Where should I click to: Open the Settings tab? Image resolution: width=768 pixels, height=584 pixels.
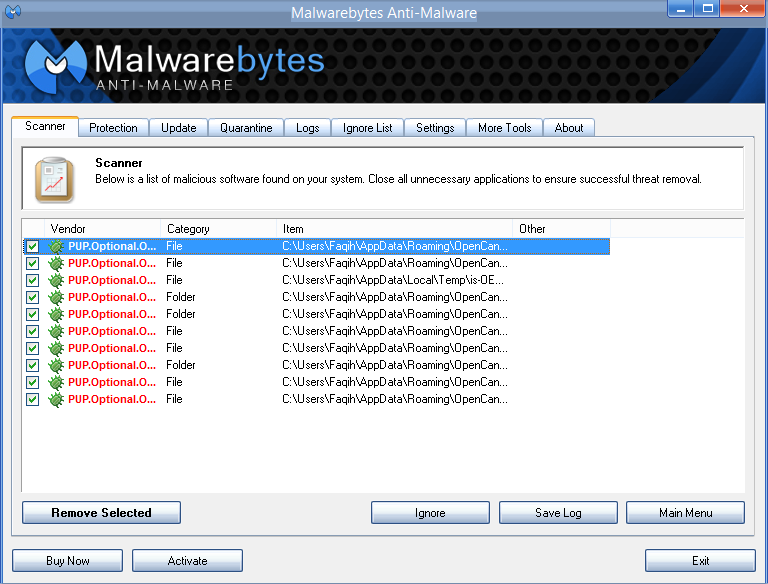pos(435,128)
